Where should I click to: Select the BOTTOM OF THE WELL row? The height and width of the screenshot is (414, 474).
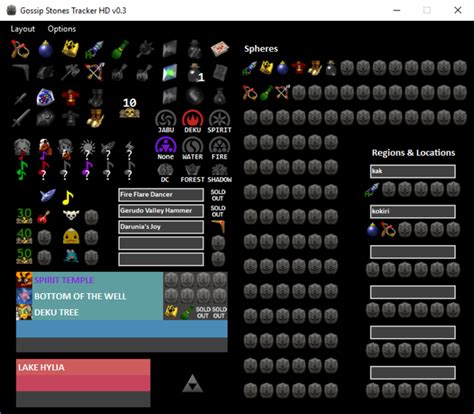coord(89,296)
